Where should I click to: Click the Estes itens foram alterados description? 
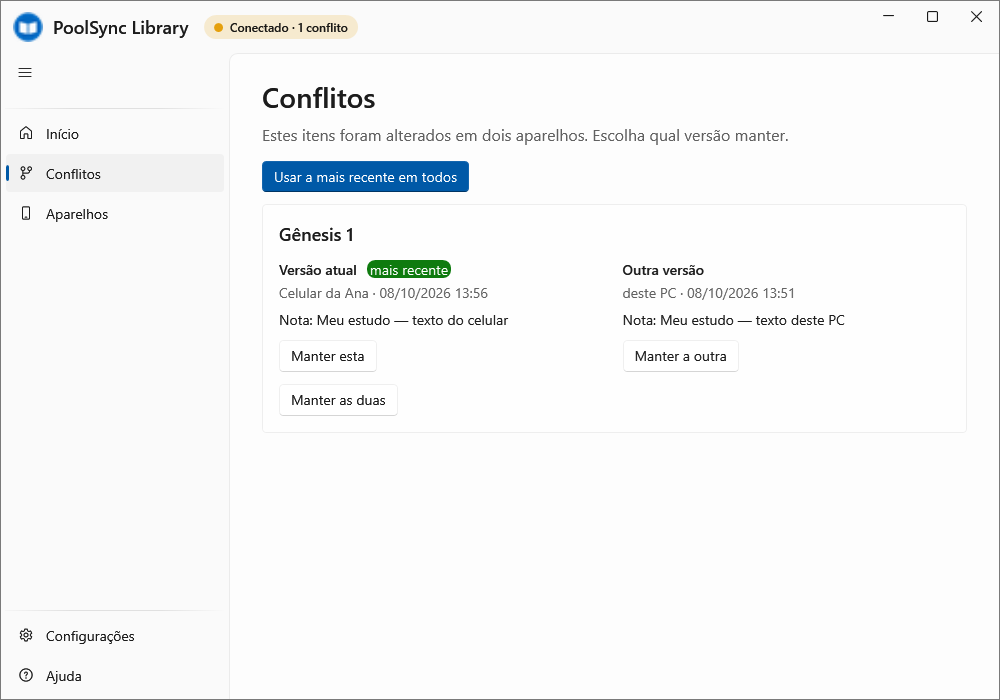coord(526,136)
